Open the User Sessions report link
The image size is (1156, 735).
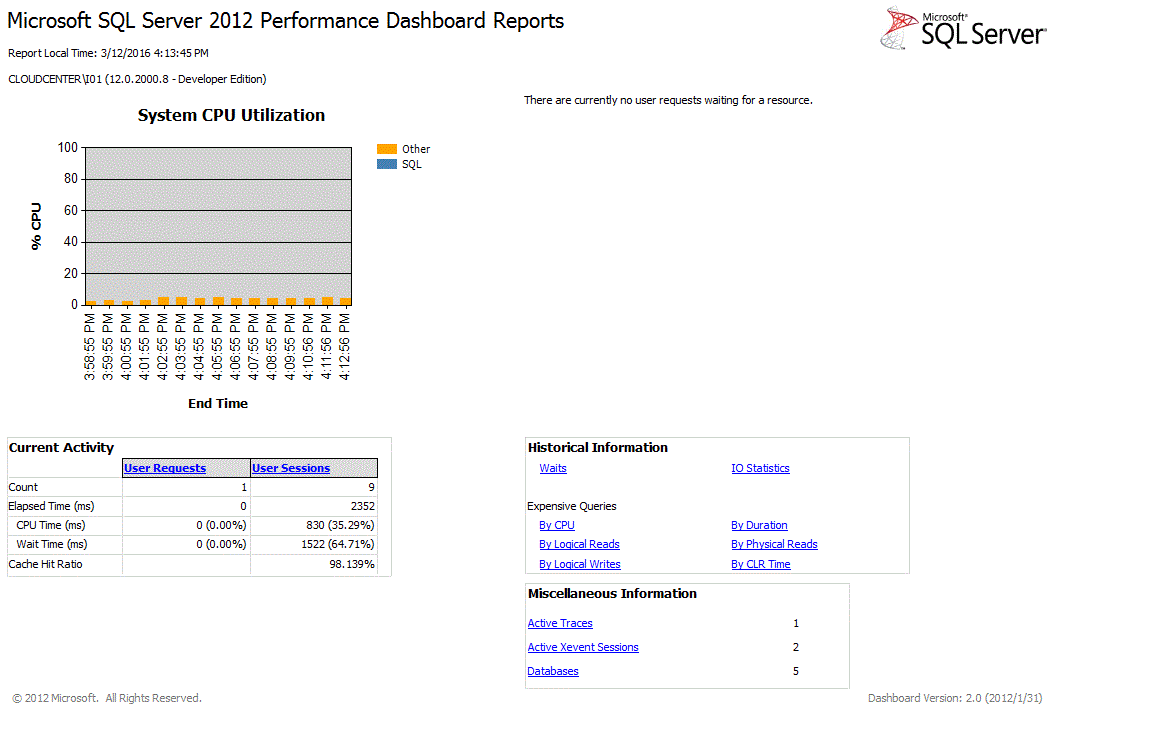(x=290, y=468)
